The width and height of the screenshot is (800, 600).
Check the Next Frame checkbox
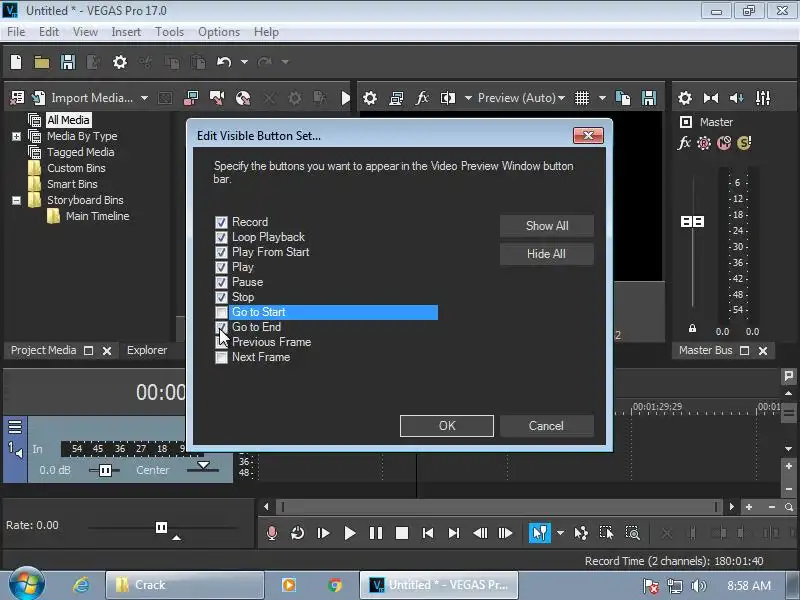click(221, 358)
